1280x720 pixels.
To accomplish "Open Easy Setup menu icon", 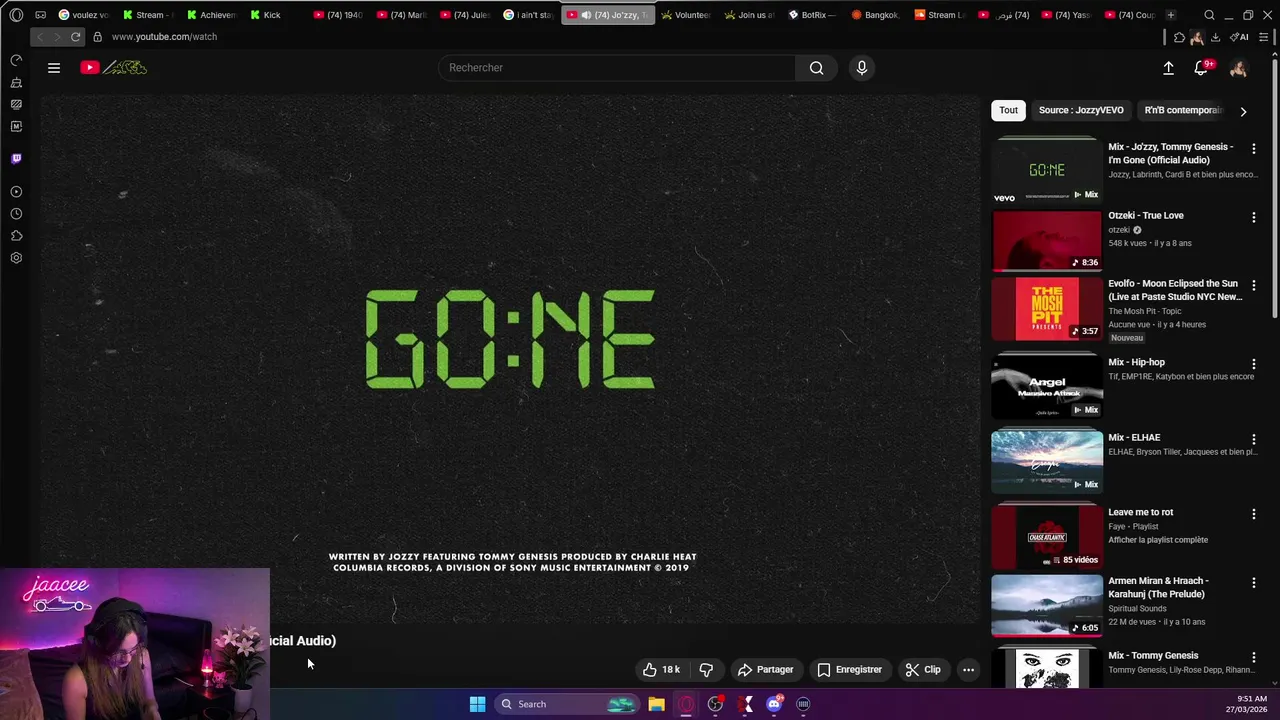I will click(x=1263, y=37).
